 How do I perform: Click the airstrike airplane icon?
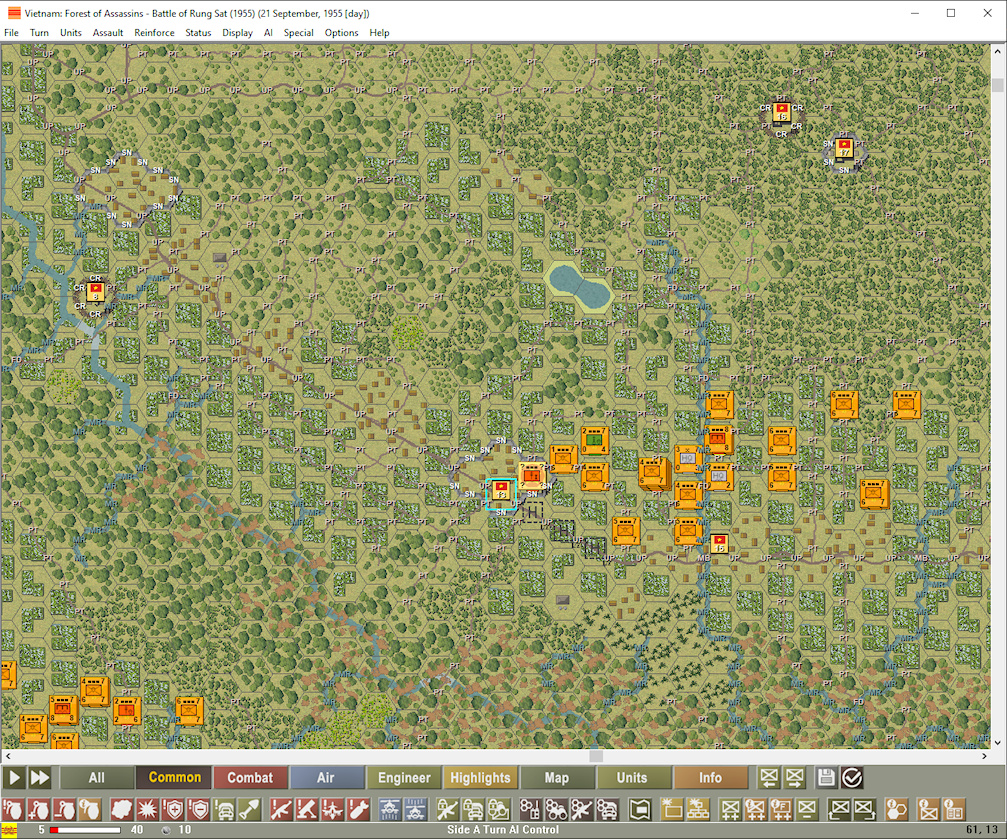(x=333, y=809)
